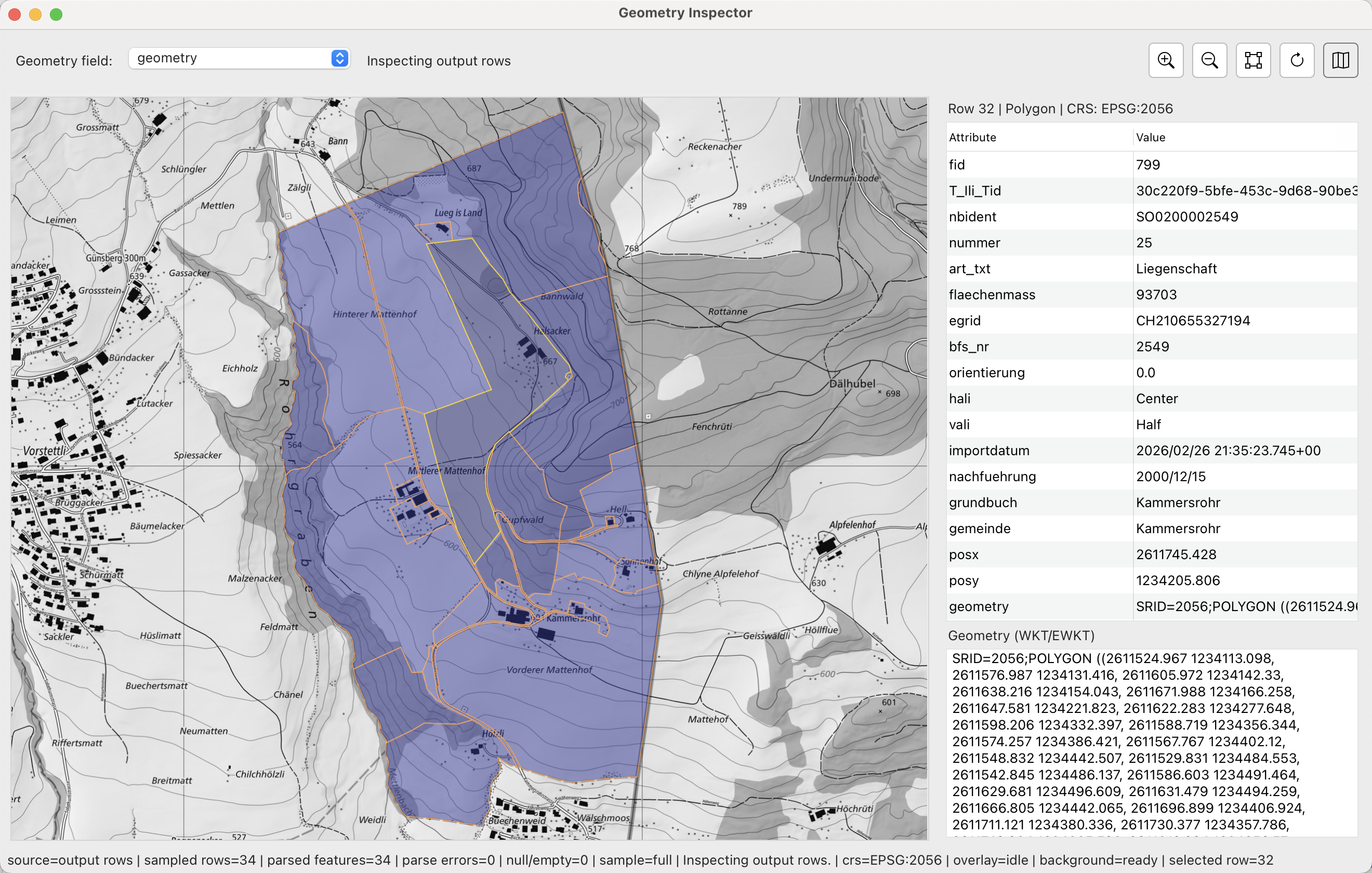Screen dimensions: 1372x873
Task: Click the geometry combo box stepper arrows
Action: tap(339, 58)
